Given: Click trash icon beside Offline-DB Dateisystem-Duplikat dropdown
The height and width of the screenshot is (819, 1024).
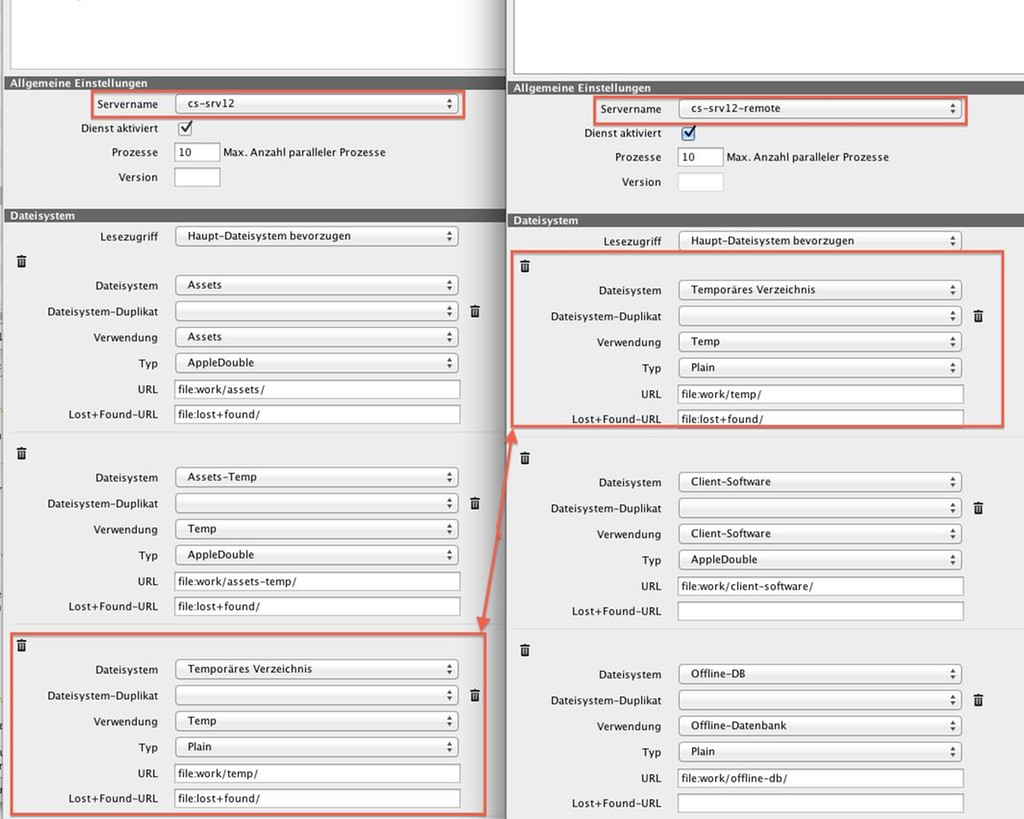Looking at the screenshot, I should pyautogui.click(x=978, y=700).
